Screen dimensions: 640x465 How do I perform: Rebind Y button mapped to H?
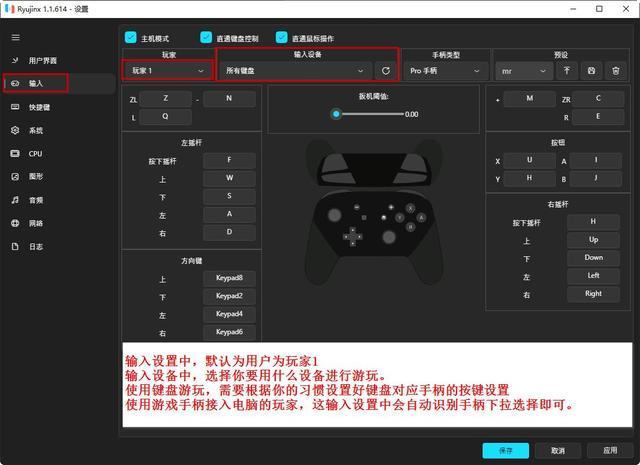pos(529,178)
